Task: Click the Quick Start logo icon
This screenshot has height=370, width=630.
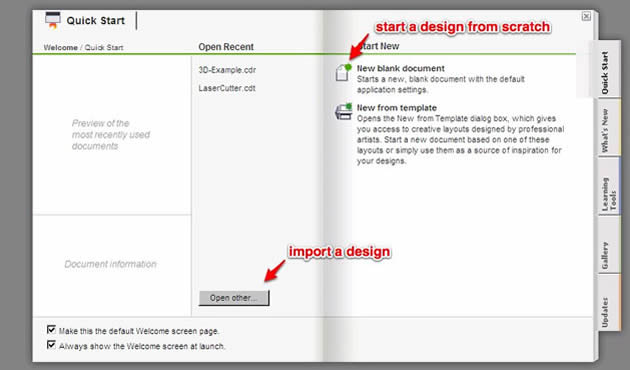Action: click(x=53, y=20)
